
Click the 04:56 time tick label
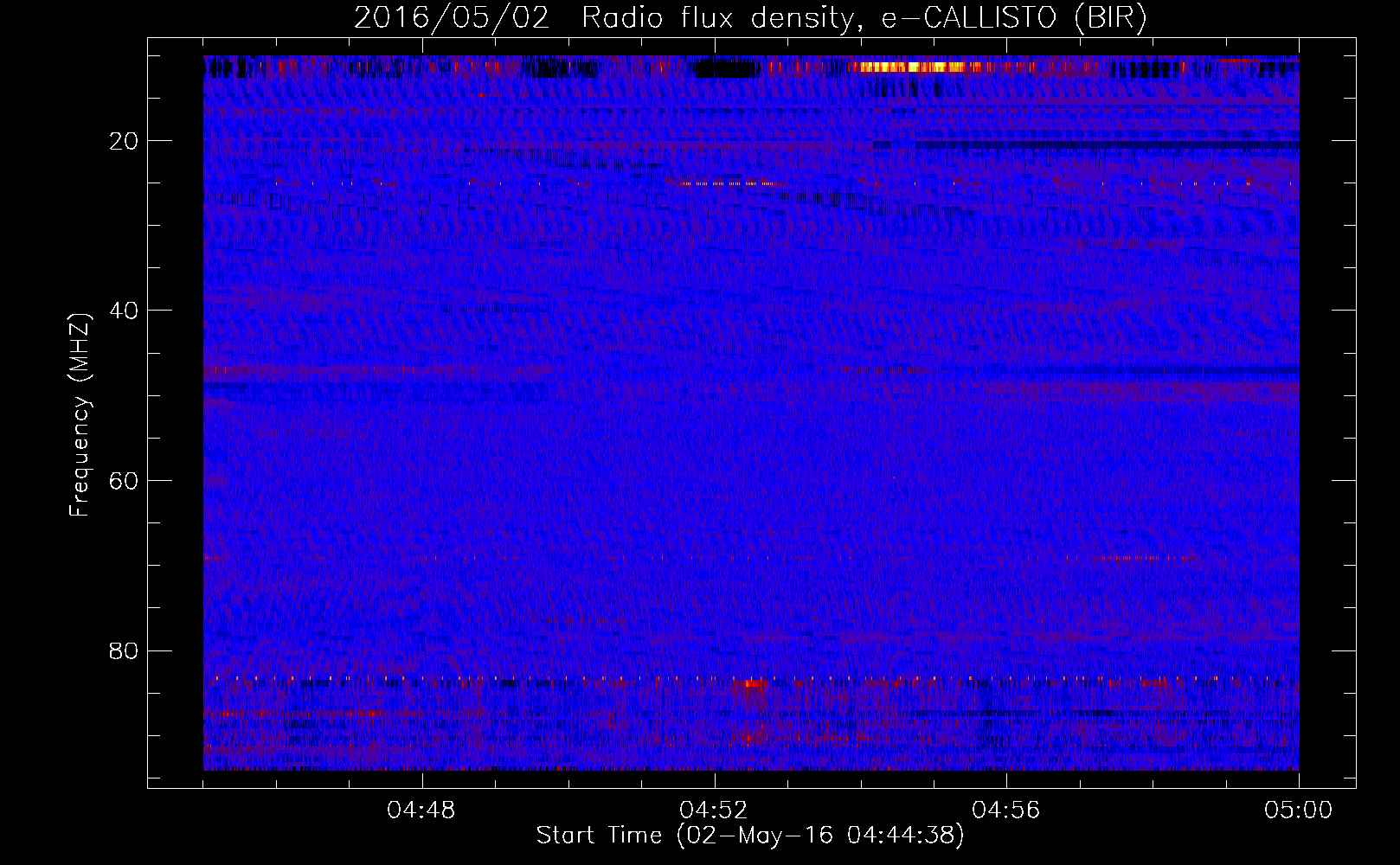click(x=1006, y=811)
